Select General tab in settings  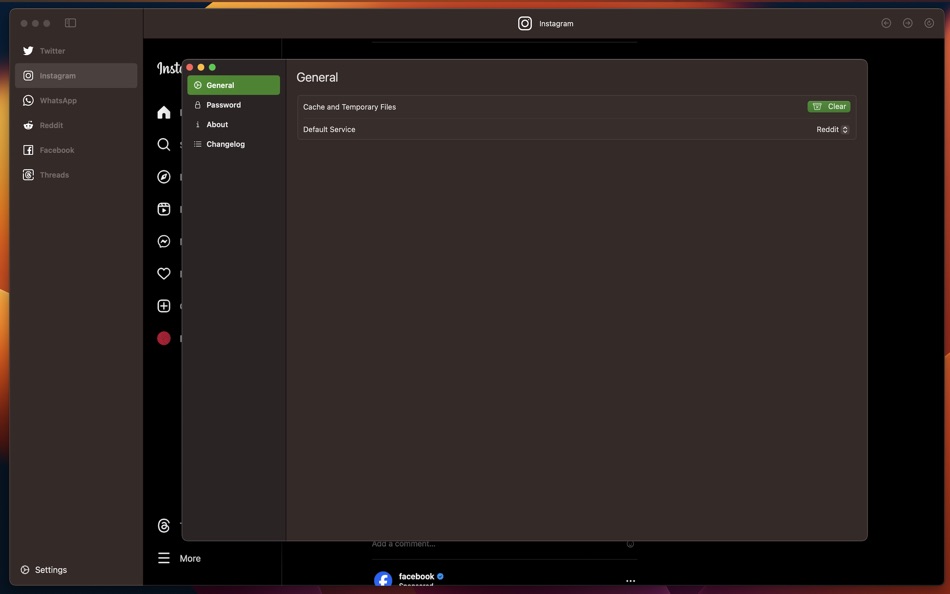pos(233,85)
